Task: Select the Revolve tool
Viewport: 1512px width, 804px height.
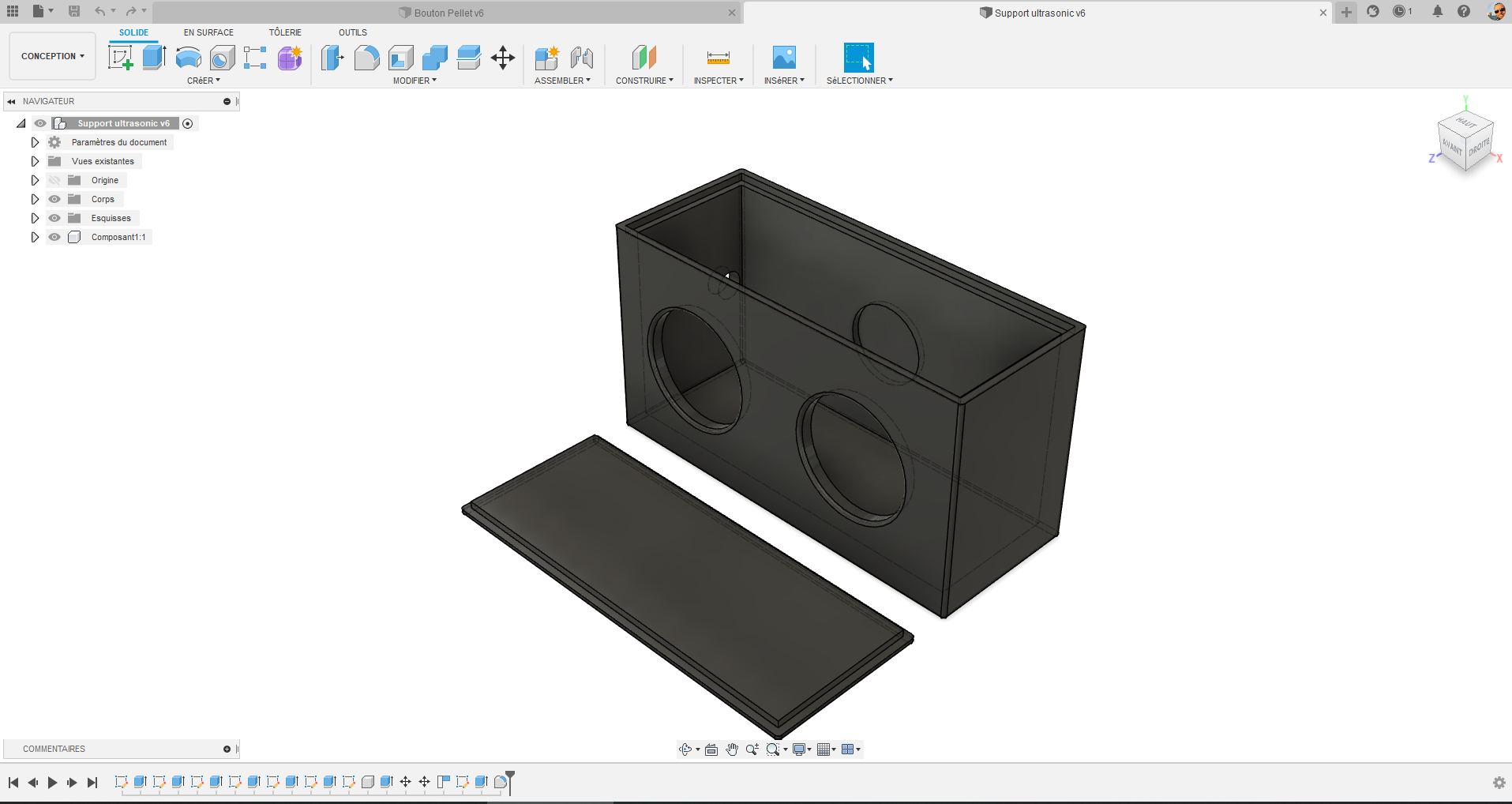Action: click(188, 58)
